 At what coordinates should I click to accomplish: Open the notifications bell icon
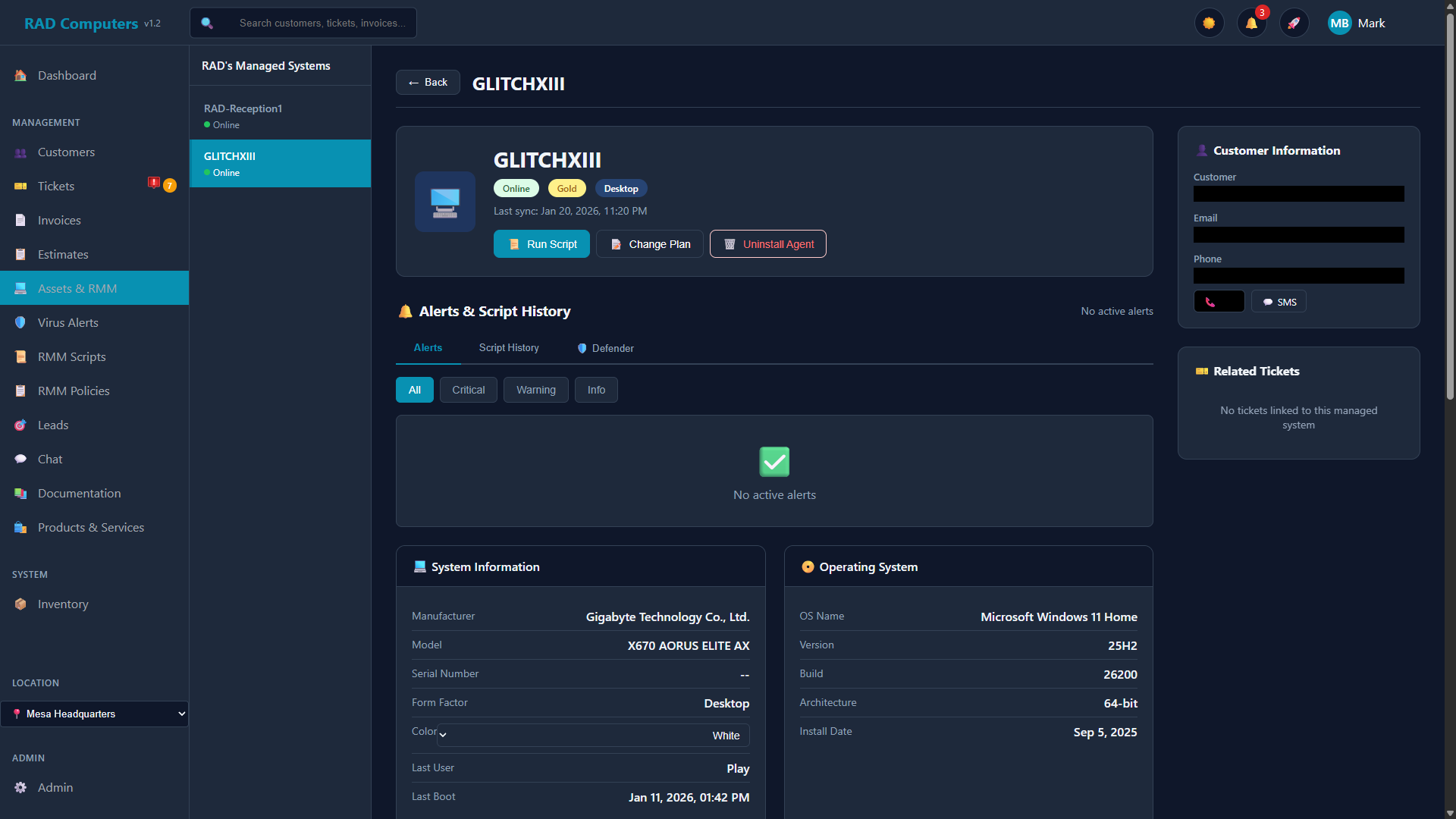[1251, 23]
